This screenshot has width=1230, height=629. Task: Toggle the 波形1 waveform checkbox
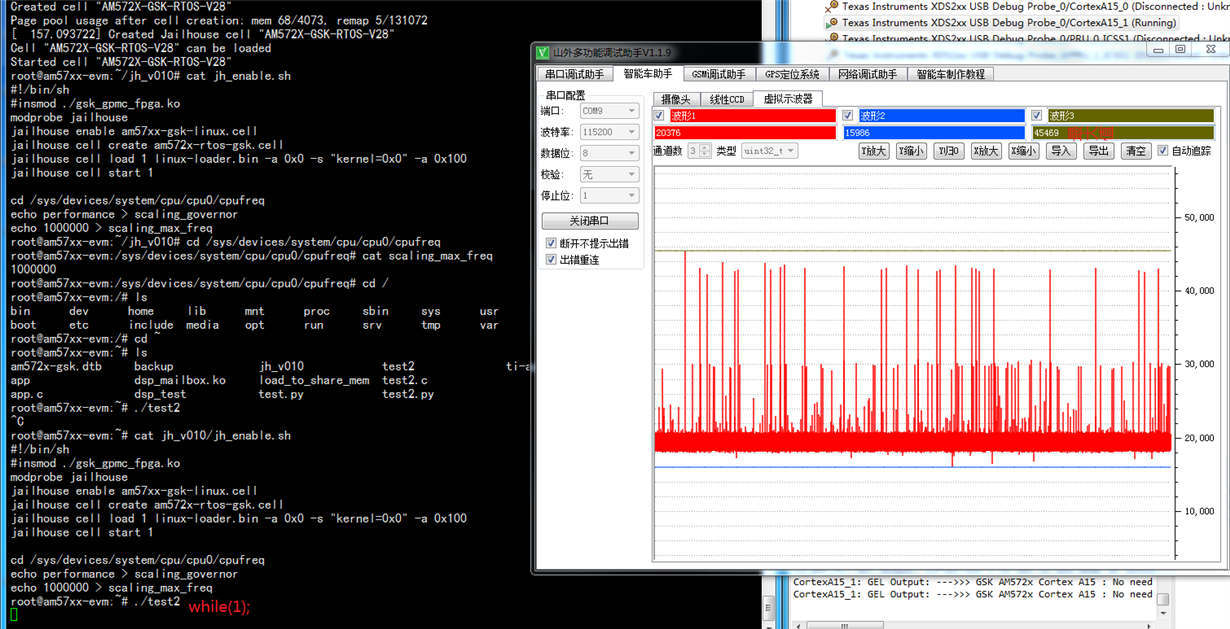tap(659, 116)
